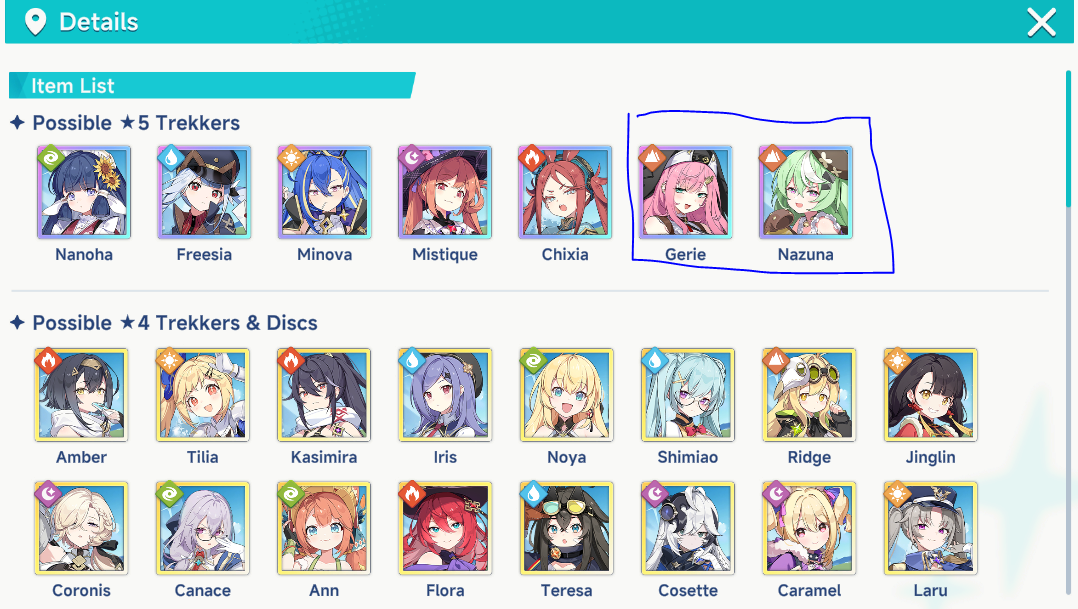Close the Details panel
Image resolution: width=1078 pixels, height=609 pixels.
click(x=1042, y=23)
